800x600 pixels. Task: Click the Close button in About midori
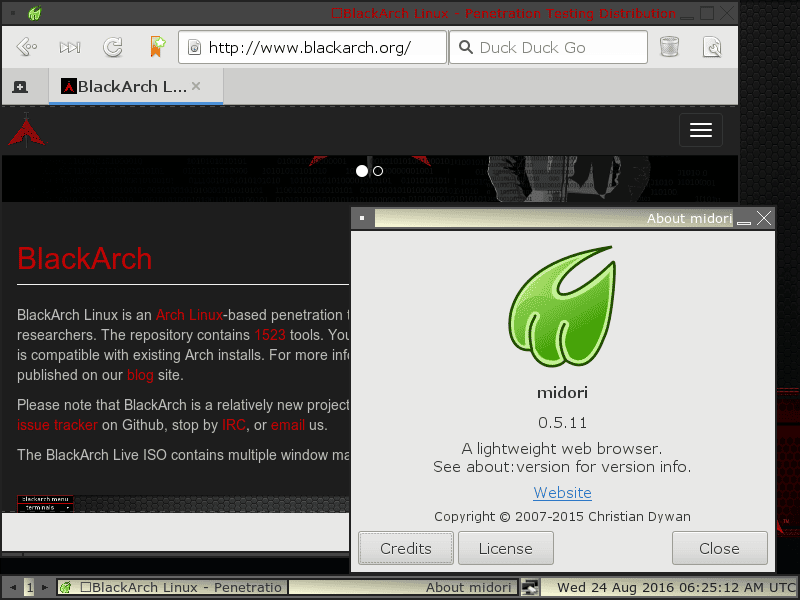[x=719, y=548]
